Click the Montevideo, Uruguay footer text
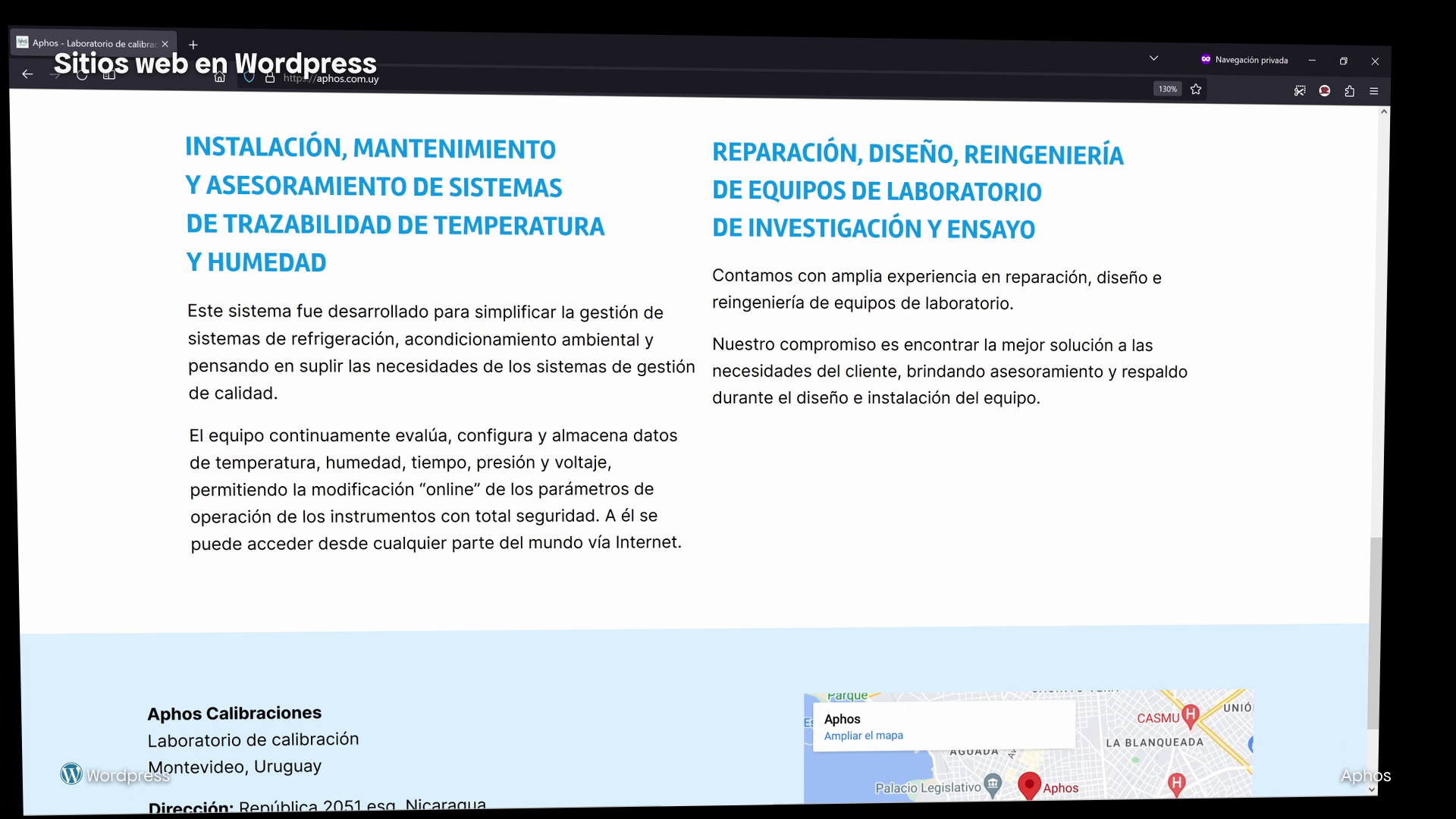 (x=235, y=767)
